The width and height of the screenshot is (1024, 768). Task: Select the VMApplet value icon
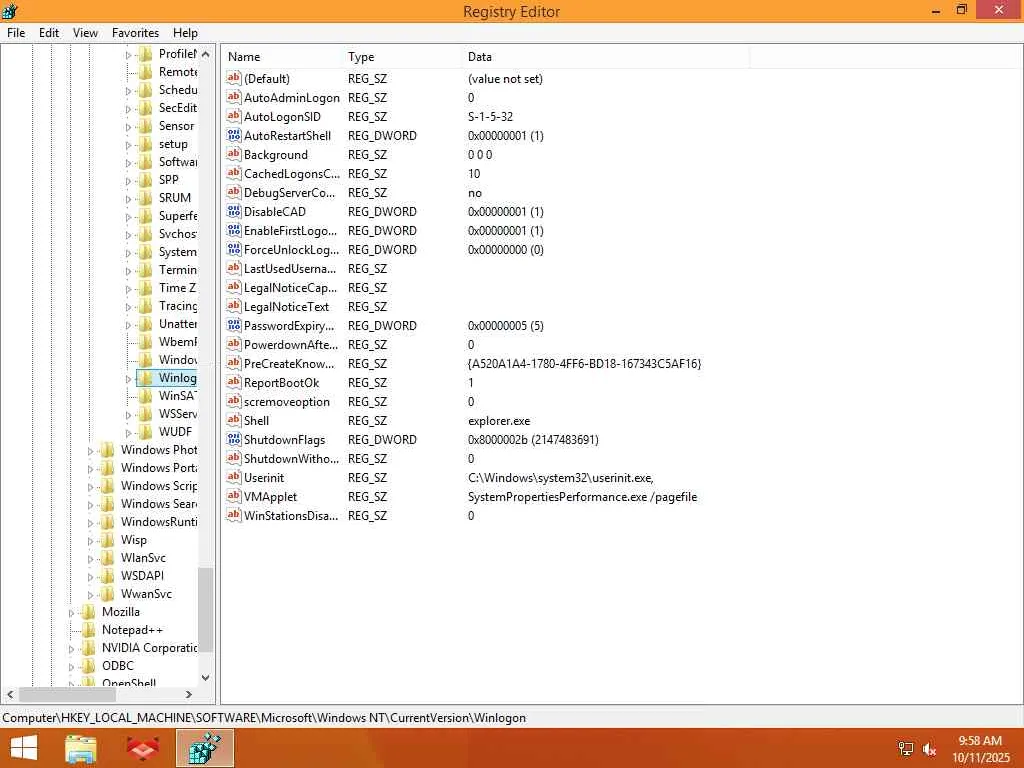tap(233, 496)
